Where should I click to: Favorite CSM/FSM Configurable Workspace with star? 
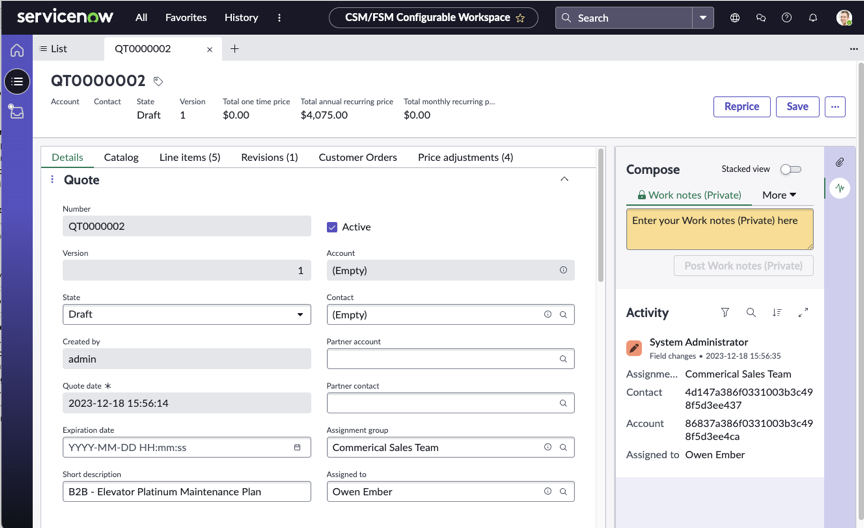point(520,18)
